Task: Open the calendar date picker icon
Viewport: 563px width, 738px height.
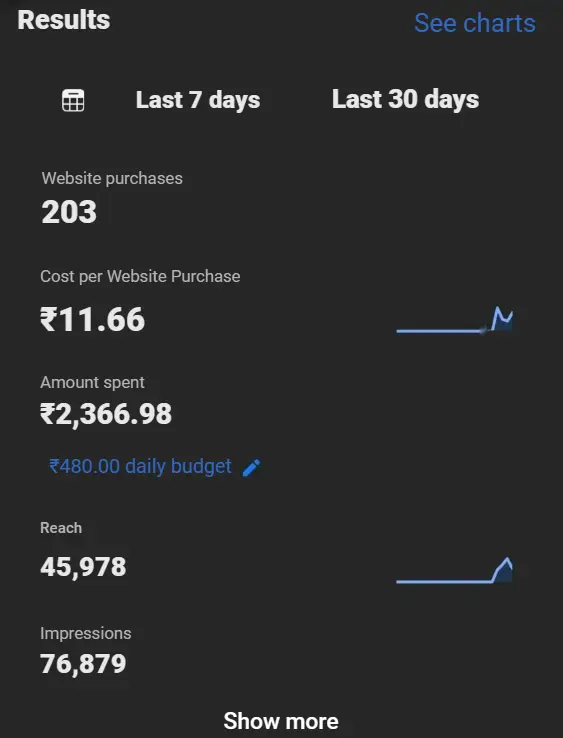Action: point(73,100)
